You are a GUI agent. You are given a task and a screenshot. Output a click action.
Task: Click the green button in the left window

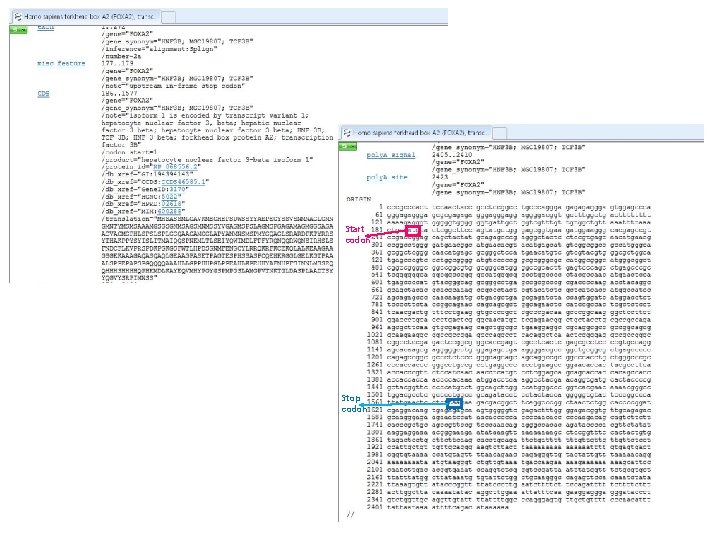point(18,30)
